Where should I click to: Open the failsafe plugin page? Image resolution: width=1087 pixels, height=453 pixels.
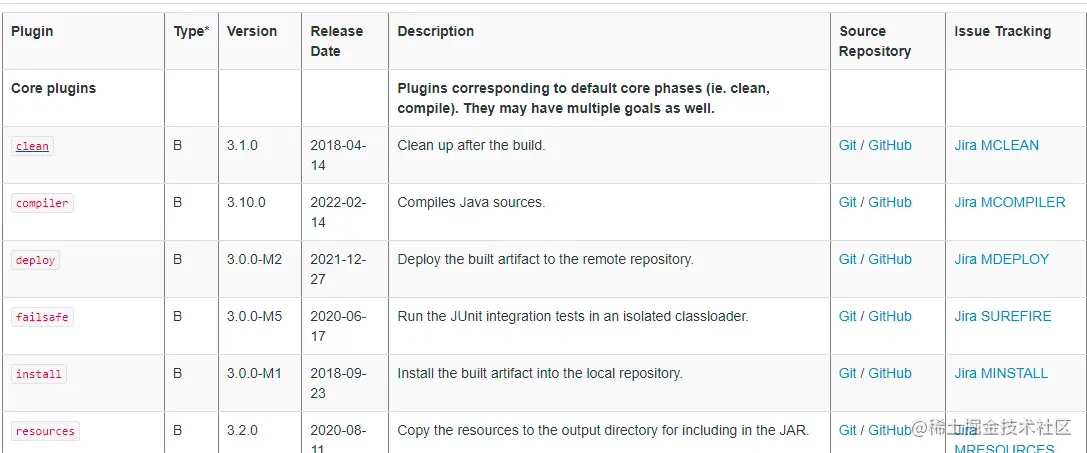click(x=42, y=317)
